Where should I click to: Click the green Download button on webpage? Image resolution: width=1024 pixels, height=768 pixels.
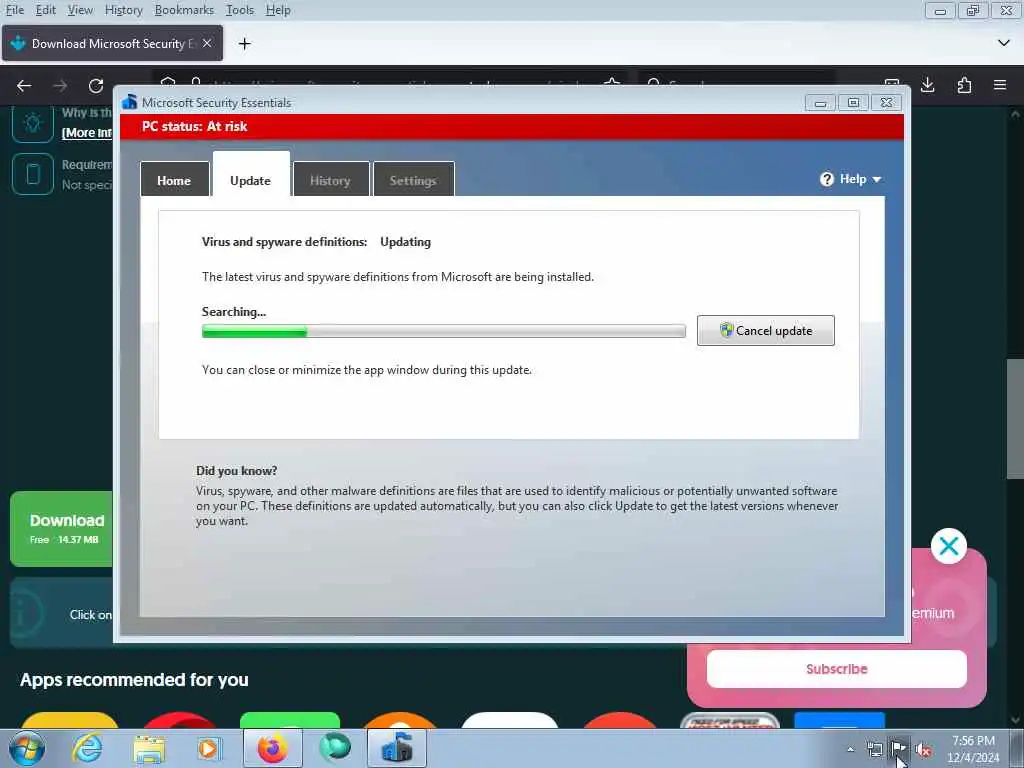click(x=61, y=529)
